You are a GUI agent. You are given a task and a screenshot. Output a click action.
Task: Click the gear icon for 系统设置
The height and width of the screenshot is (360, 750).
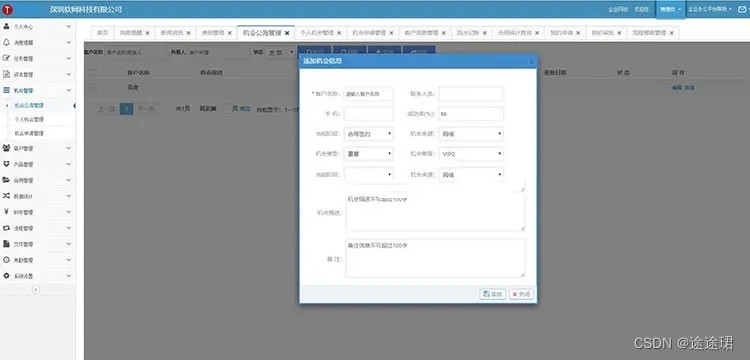click(x=6, y=276)
